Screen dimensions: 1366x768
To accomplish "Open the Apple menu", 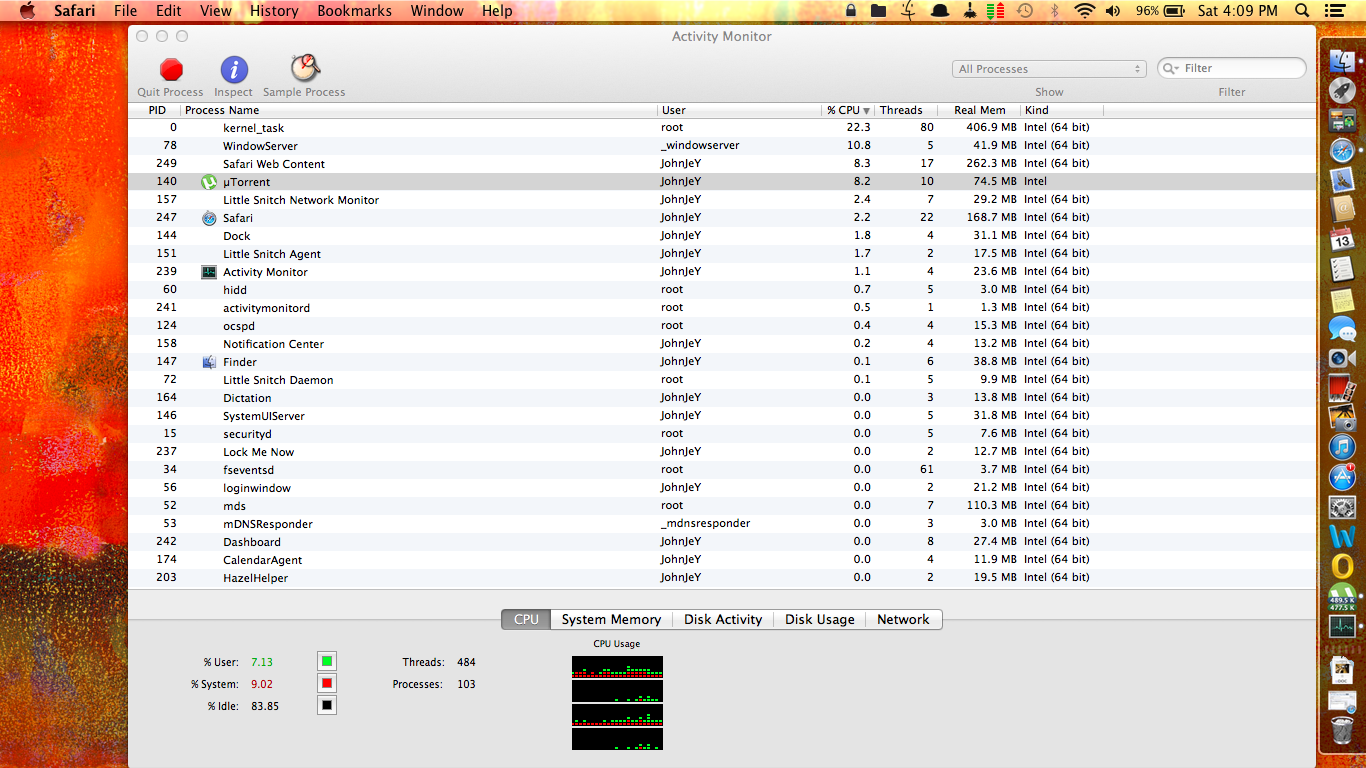I will tap(27, 11).
